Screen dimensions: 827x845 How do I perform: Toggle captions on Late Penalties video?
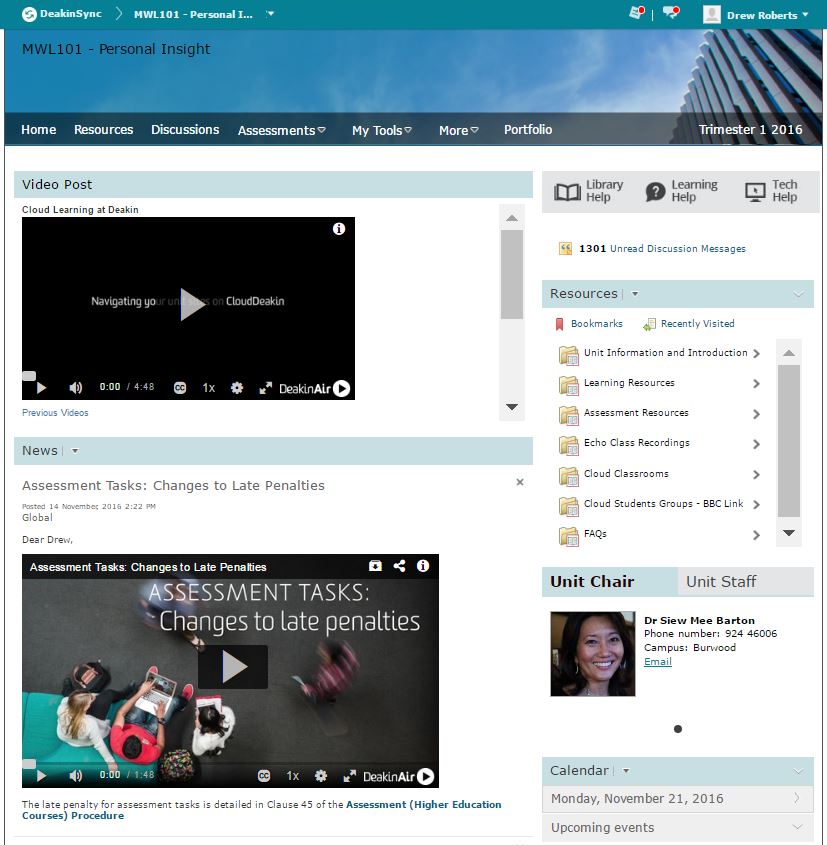click(x=264, y=776)
